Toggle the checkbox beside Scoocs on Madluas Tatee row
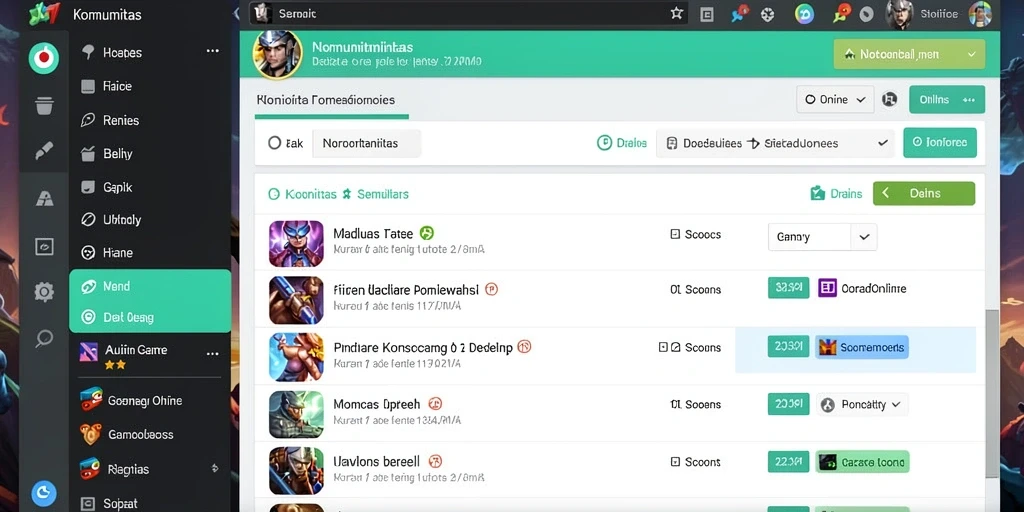The height and width of the screenshot is (512, 1024). tap(675, 234)
